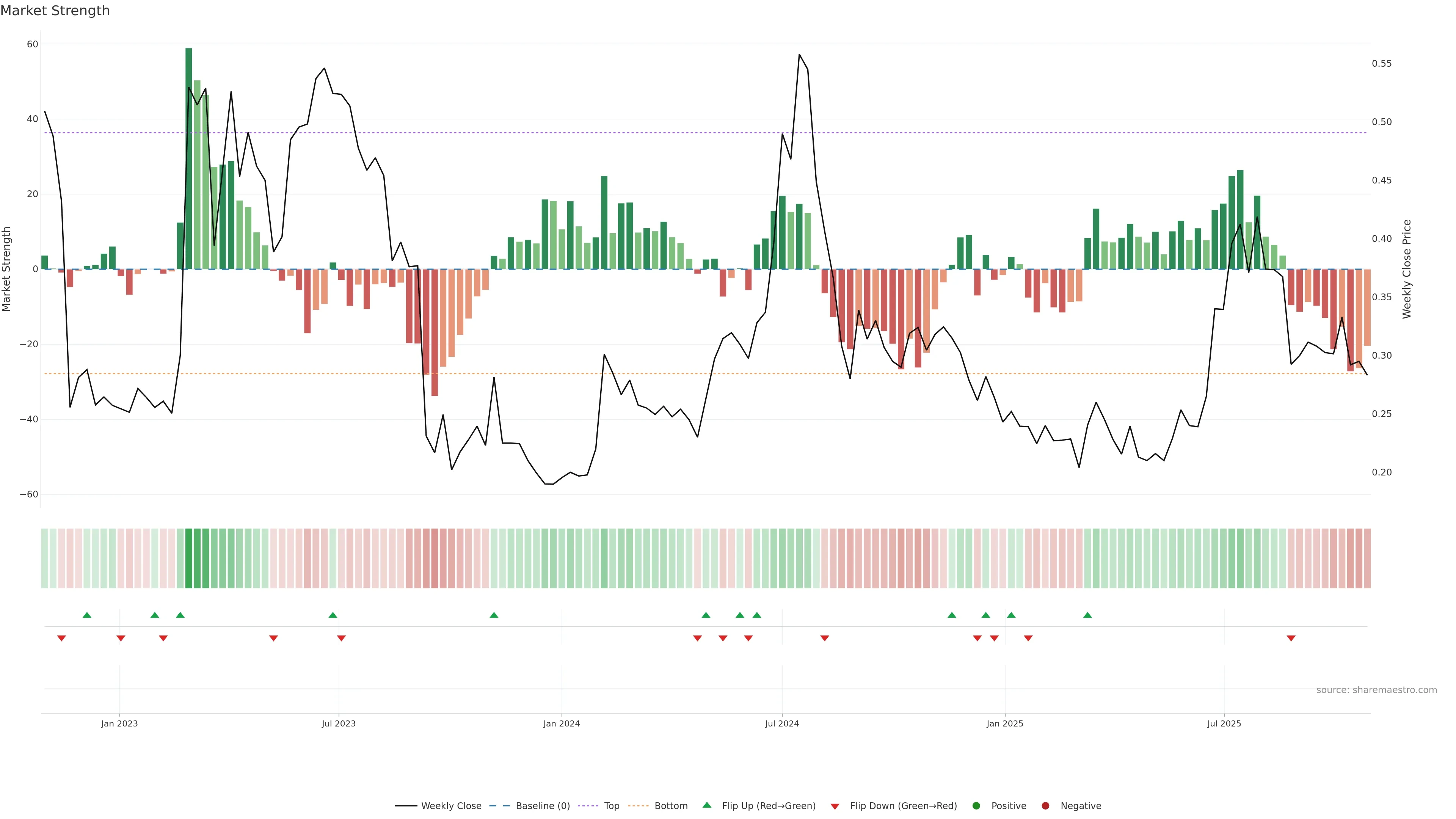Image resolution: width=1456 pixels, height=819 pixels.
Task: Click the Negative red circle legend icon
Action: 1045,806
